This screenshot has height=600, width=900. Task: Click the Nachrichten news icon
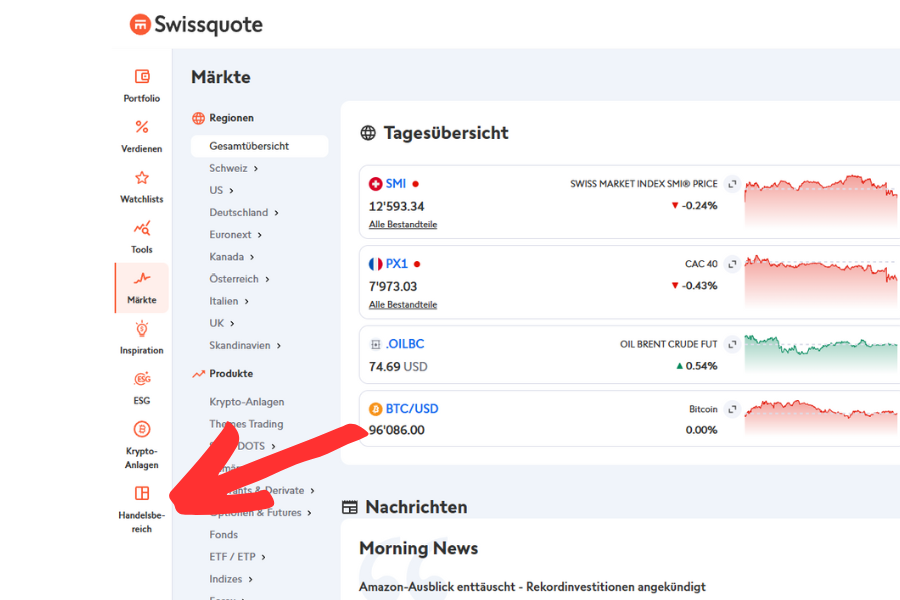coord(350,507)
